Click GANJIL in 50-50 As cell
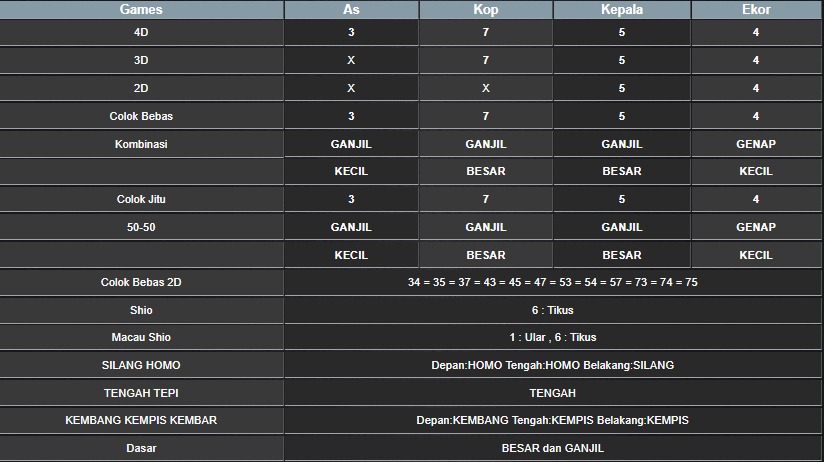This screenshot has width=824, height=462. pyautogui.click(x=351, y=227)
